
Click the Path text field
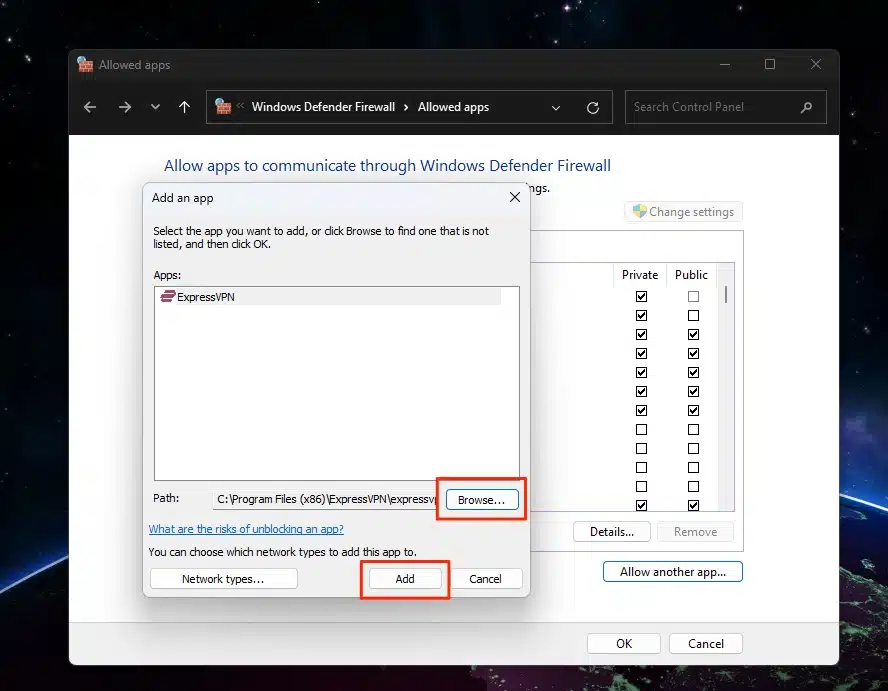pyautogui.click(x=325, y=499)
